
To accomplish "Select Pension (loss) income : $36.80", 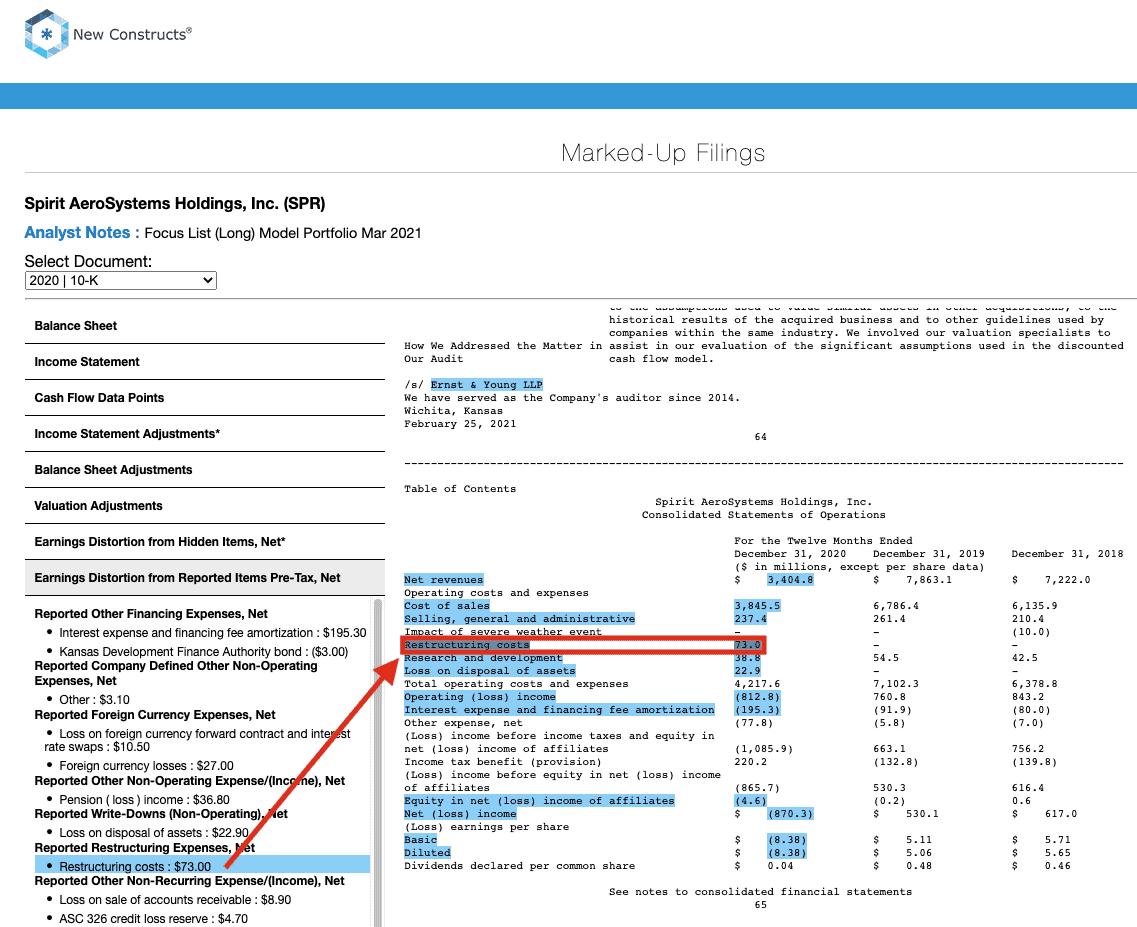I will click(144, 800).
